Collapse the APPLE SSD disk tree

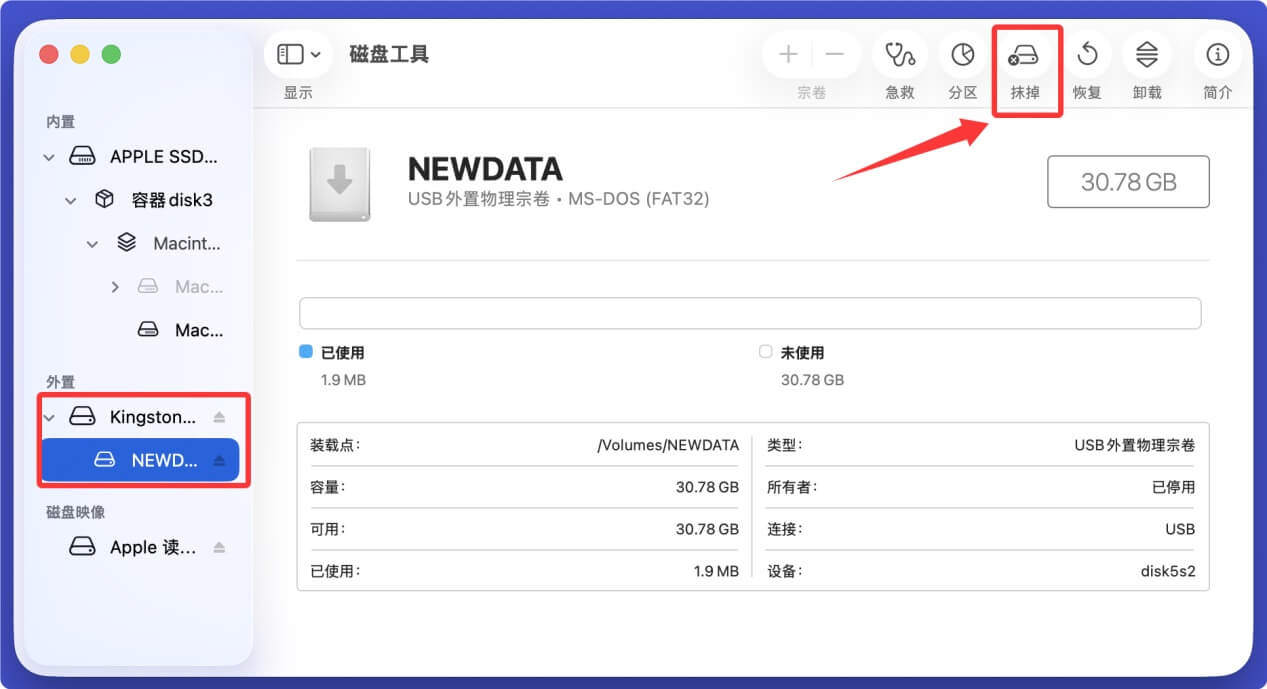49,157
